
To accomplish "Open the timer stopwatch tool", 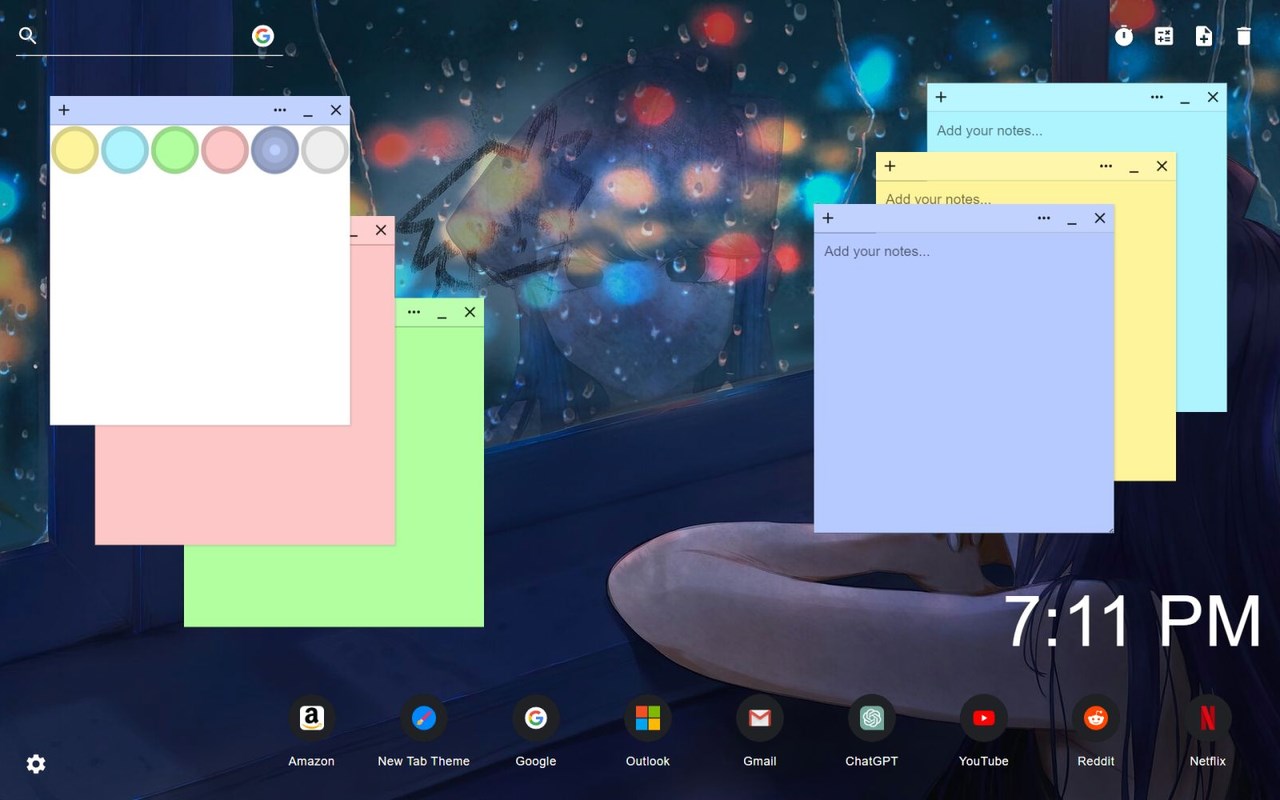I will click(1124, 36).
